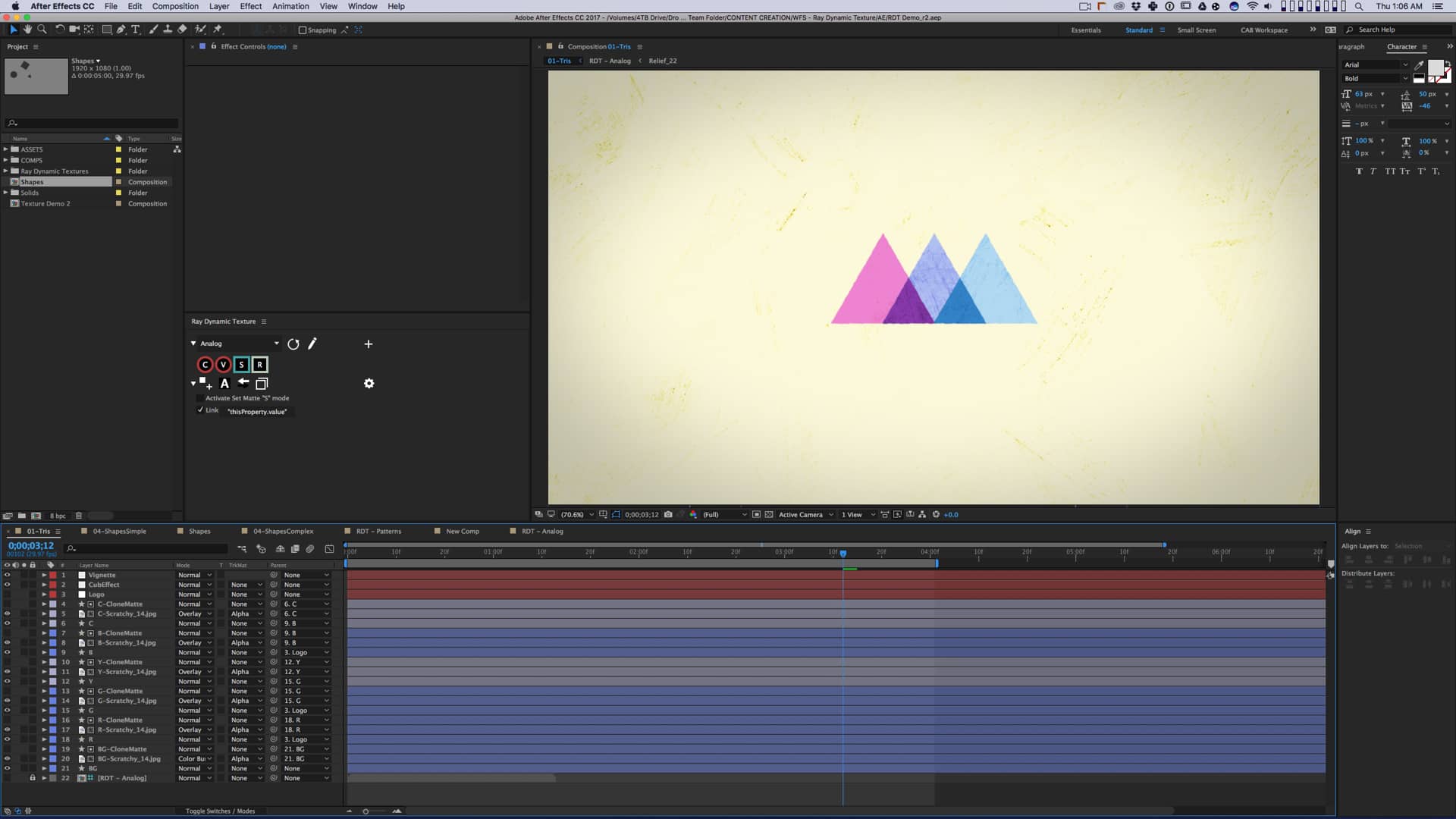1456x819 pixels.
Task: Open the Composition menu
Action: pyautogui.click(x=174, y=6)
